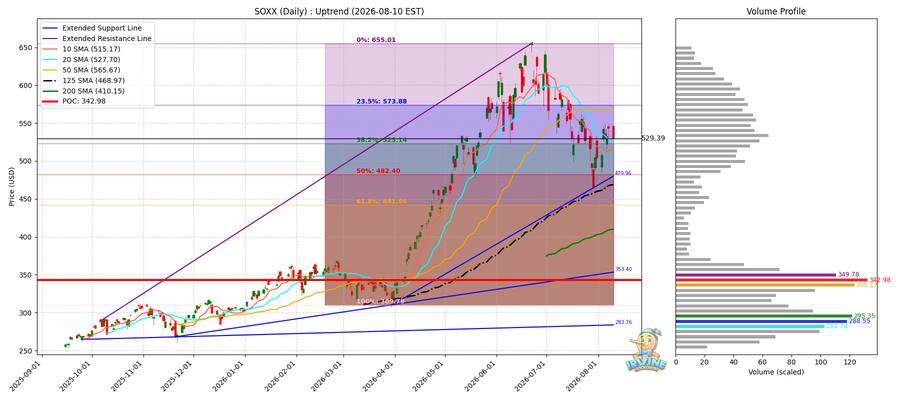Click '125 SMA (468.97)' in the legend
This screenshot has height=400, width=900.
click(x=92, y=80)
